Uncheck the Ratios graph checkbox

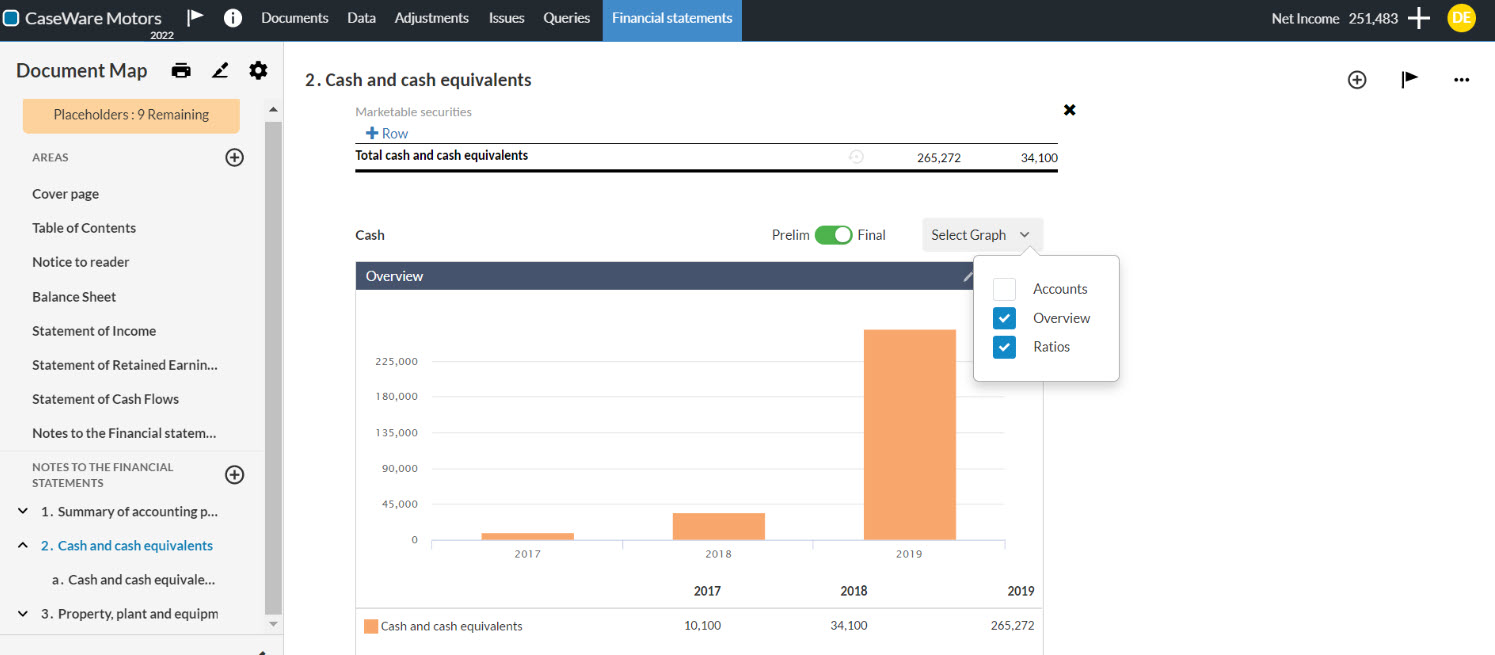[1004, 347]
